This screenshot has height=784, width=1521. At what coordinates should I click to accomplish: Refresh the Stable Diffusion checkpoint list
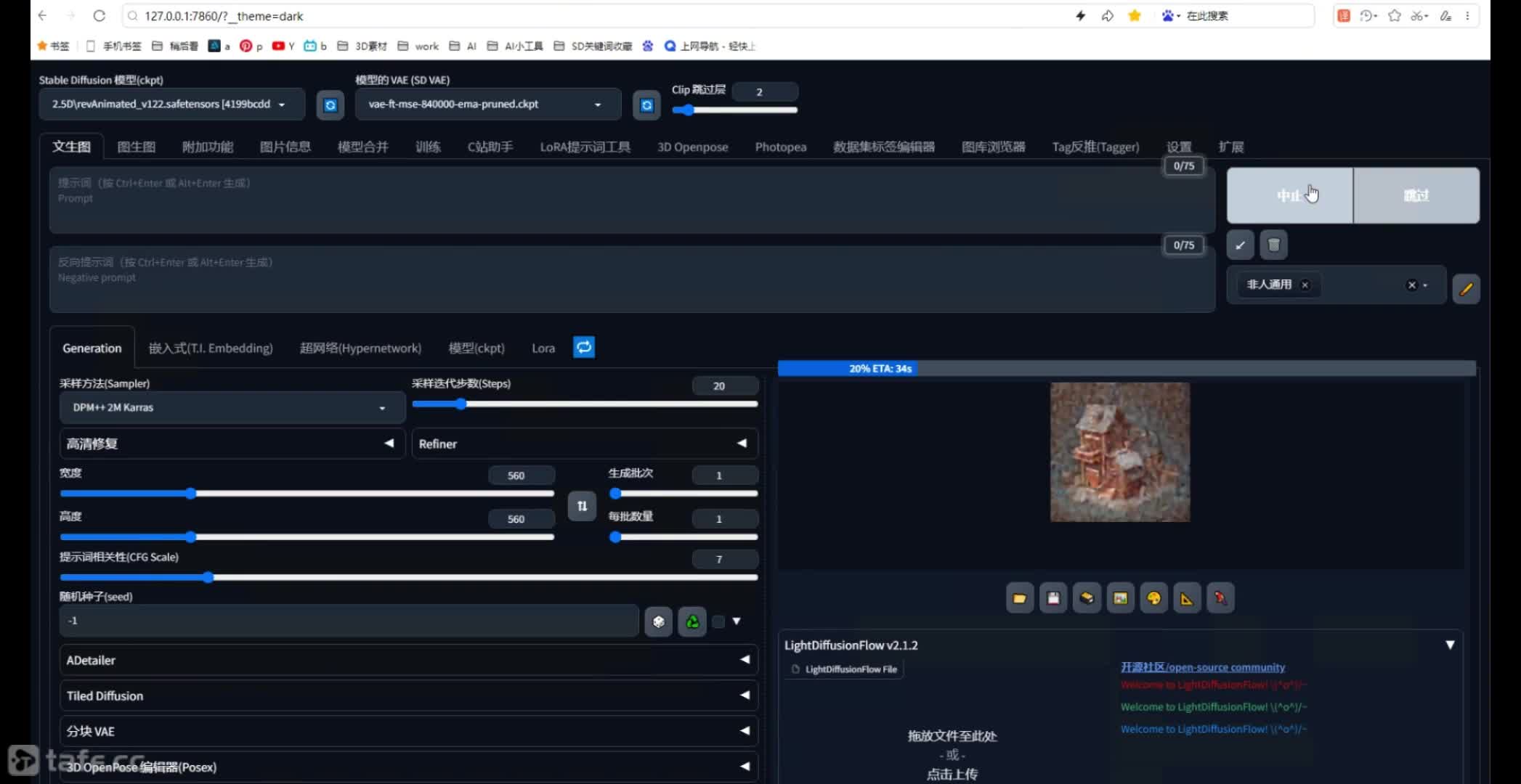click(330, 105)
